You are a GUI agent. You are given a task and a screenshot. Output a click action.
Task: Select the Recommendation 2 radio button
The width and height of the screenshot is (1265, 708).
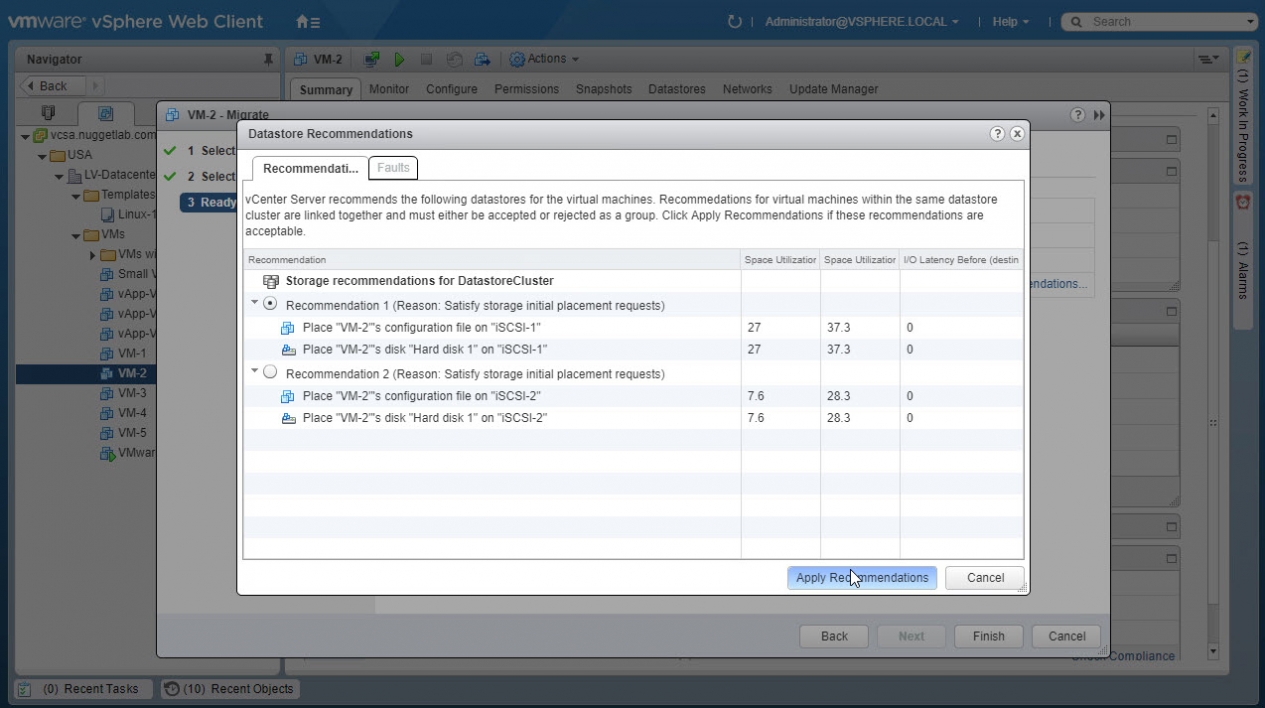point(270,373)
